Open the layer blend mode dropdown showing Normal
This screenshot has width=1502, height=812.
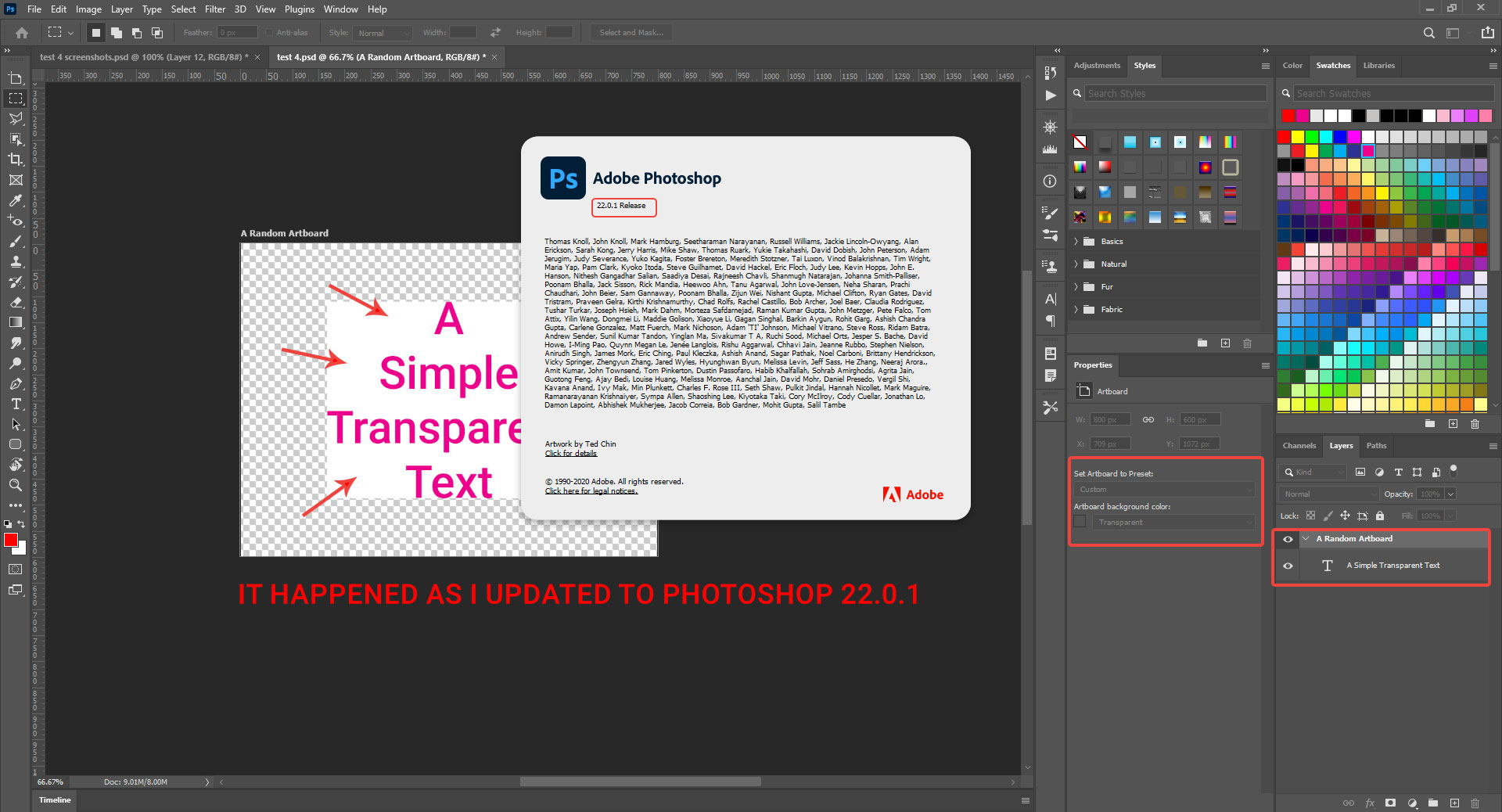[1328, 494]
